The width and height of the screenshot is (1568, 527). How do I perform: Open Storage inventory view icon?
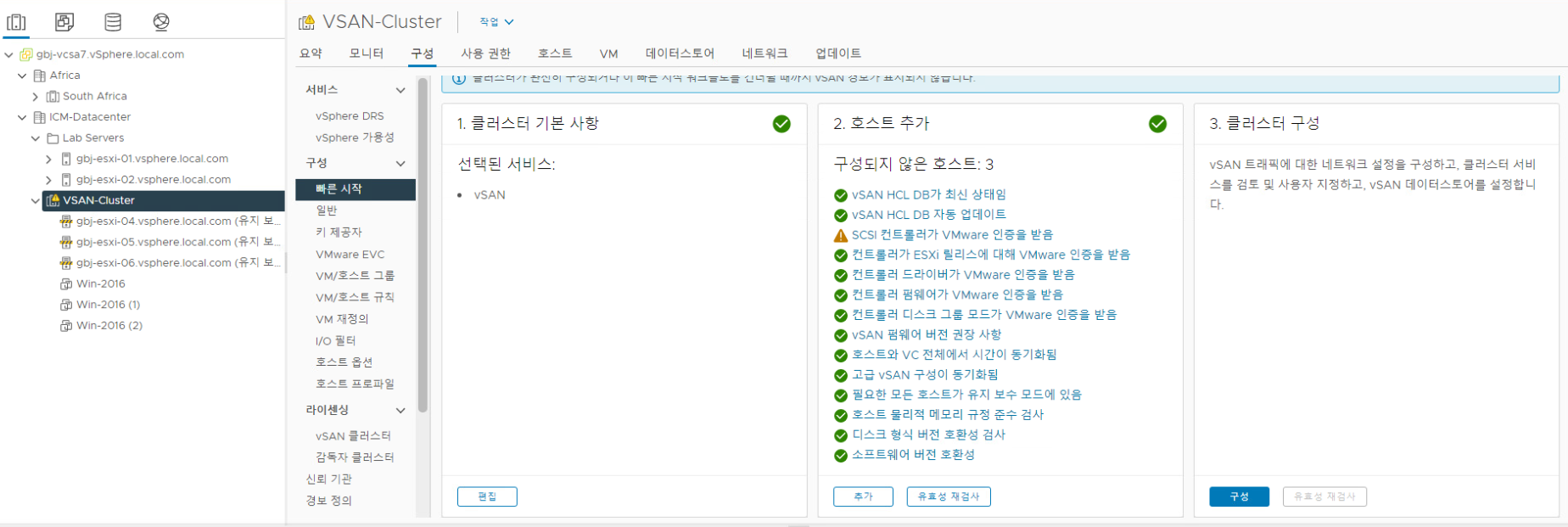(x=113, y=22)
